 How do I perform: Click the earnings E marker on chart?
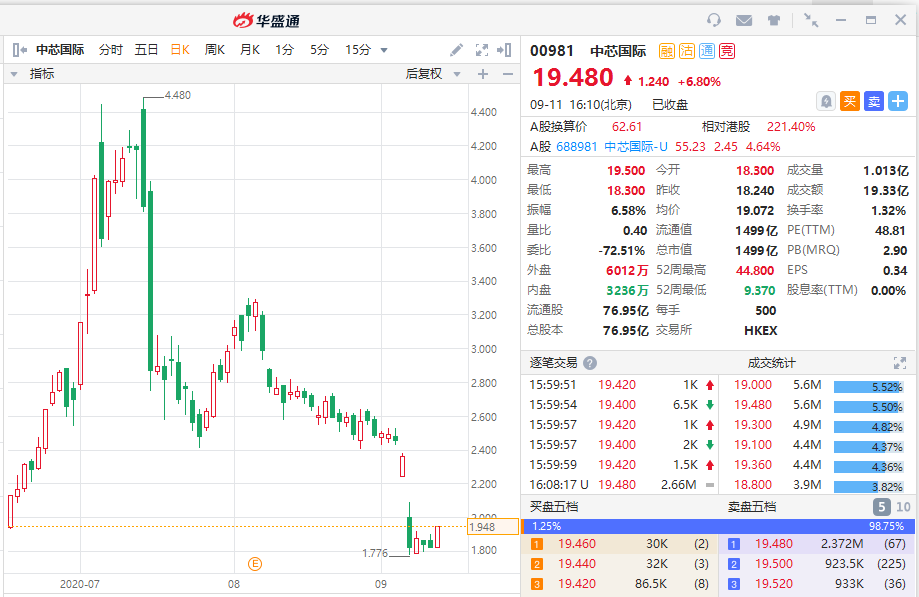[254, 564]
